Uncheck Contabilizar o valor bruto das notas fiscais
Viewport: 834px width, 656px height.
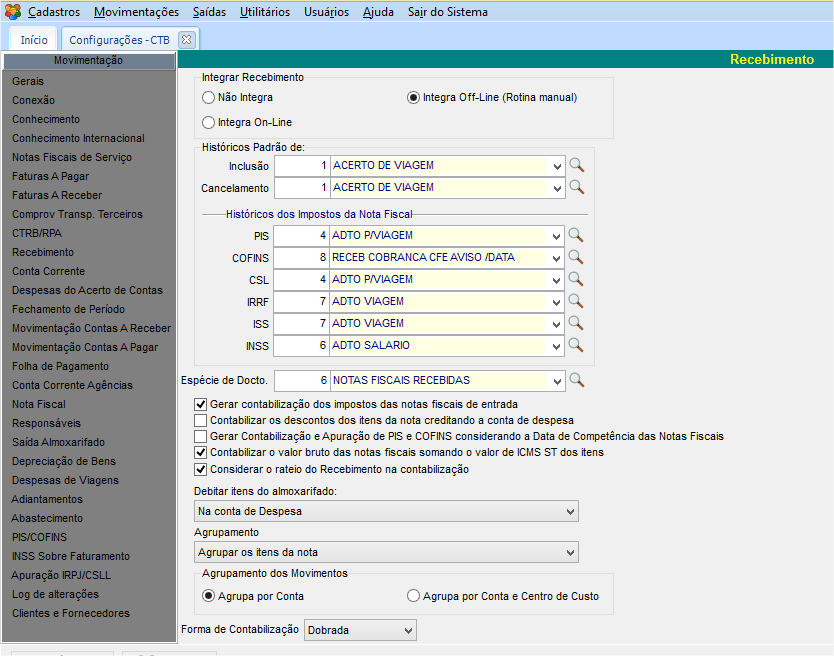[201, 453]
